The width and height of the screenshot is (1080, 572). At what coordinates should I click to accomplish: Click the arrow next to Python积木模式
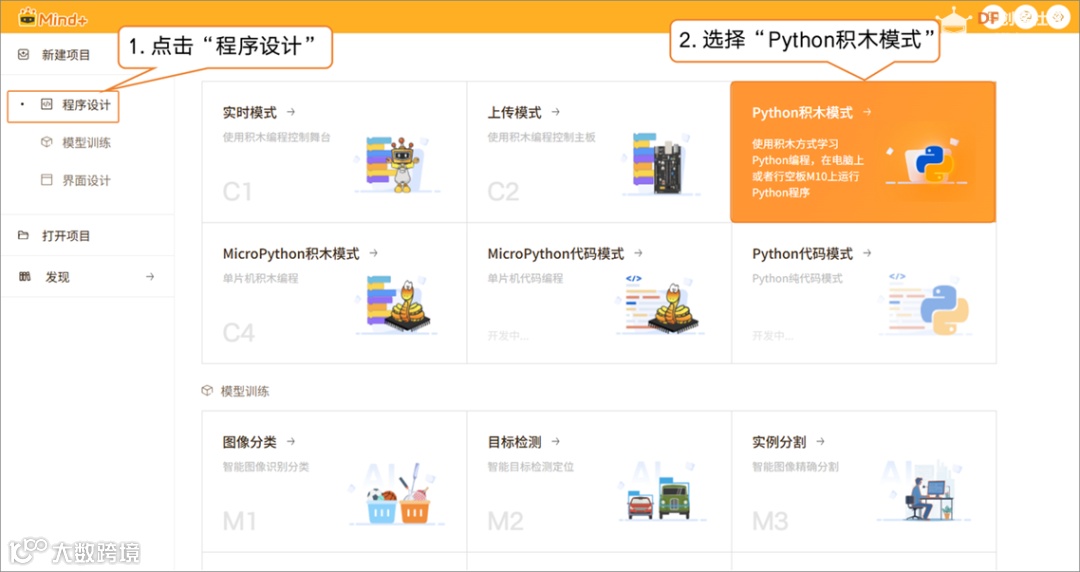click(x=866, y=112)
